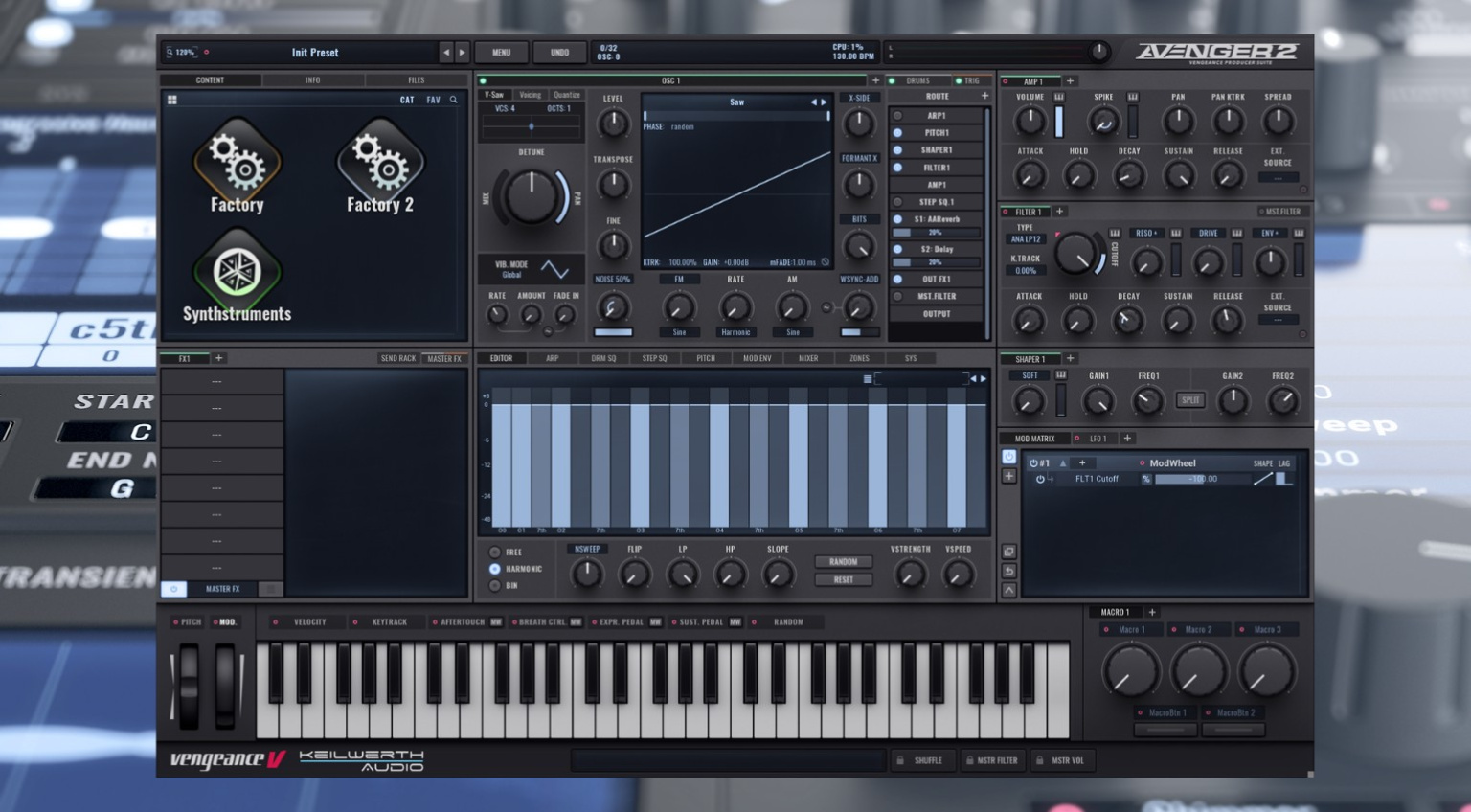
Task: Click the triangle vibrato waveform icon
Action: (x=554, y=269)
